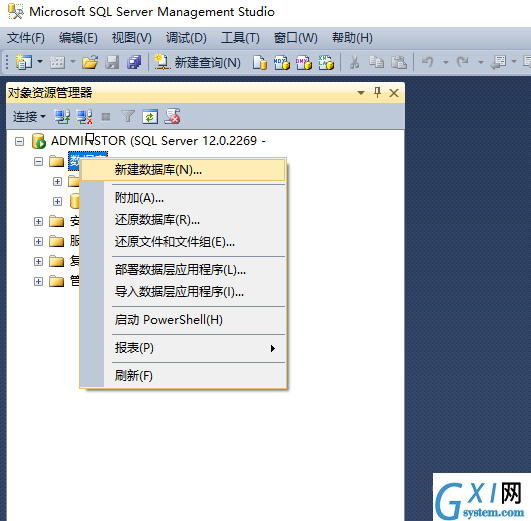Open the Add New Item dropdown arrow
The height and width of the screenshot is (521, 531).
[73, 62]
